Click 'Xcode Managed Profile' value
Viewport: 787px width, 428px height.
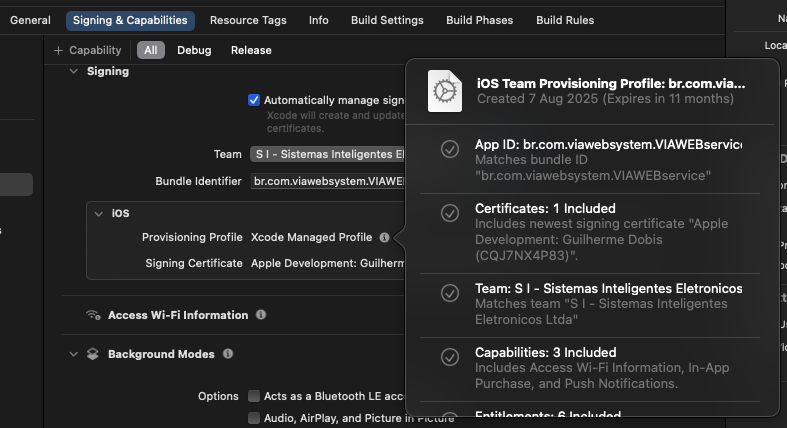311,237
